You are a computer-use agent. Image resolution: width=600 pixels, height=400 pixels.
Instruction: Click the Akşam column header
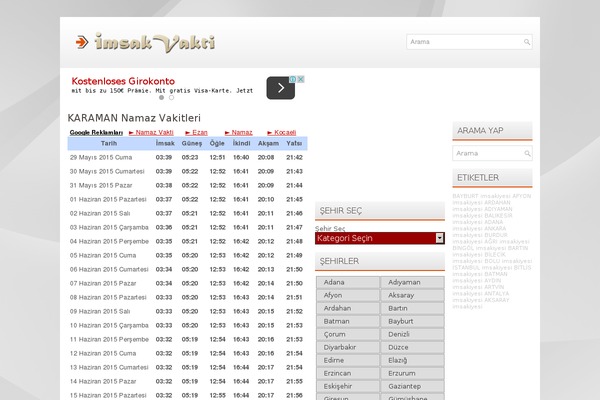click(268, 144)
